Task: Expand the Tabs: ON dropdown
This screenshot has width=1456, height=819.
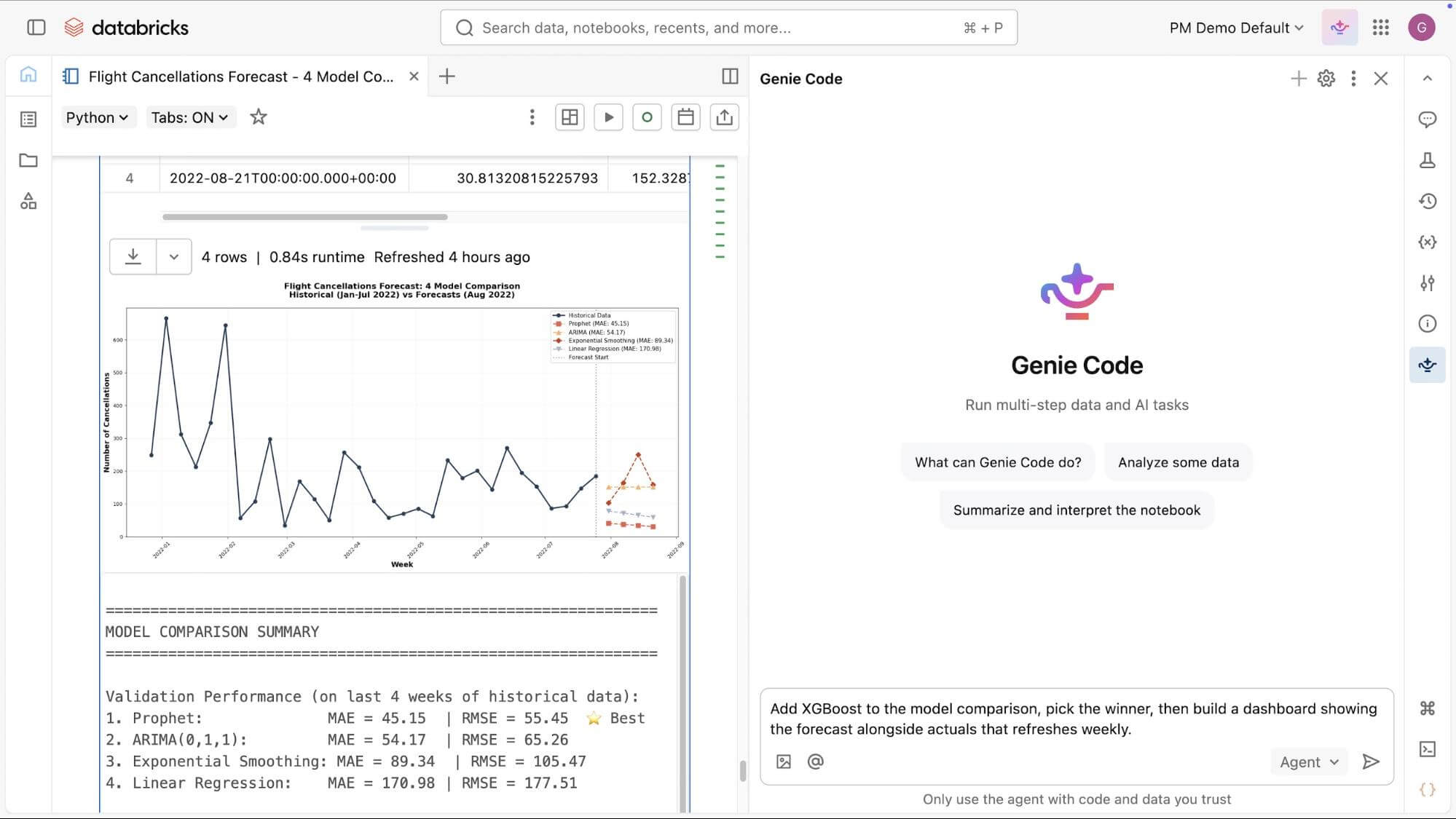Action: click(x=189, y=117)
